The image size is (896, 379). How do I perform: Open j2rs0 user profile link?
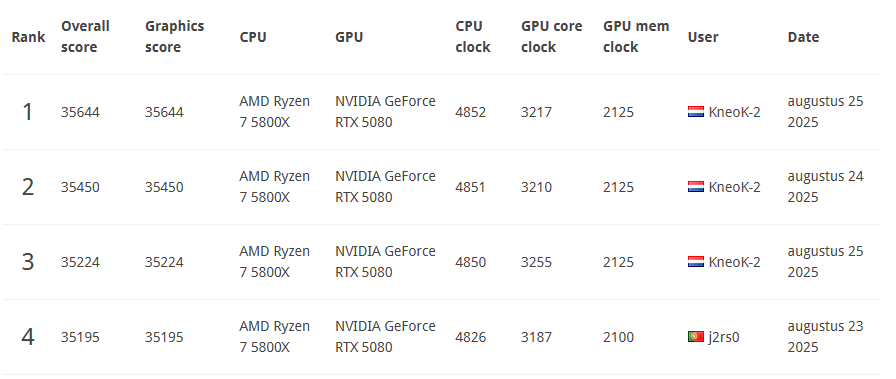pos(723,337)
